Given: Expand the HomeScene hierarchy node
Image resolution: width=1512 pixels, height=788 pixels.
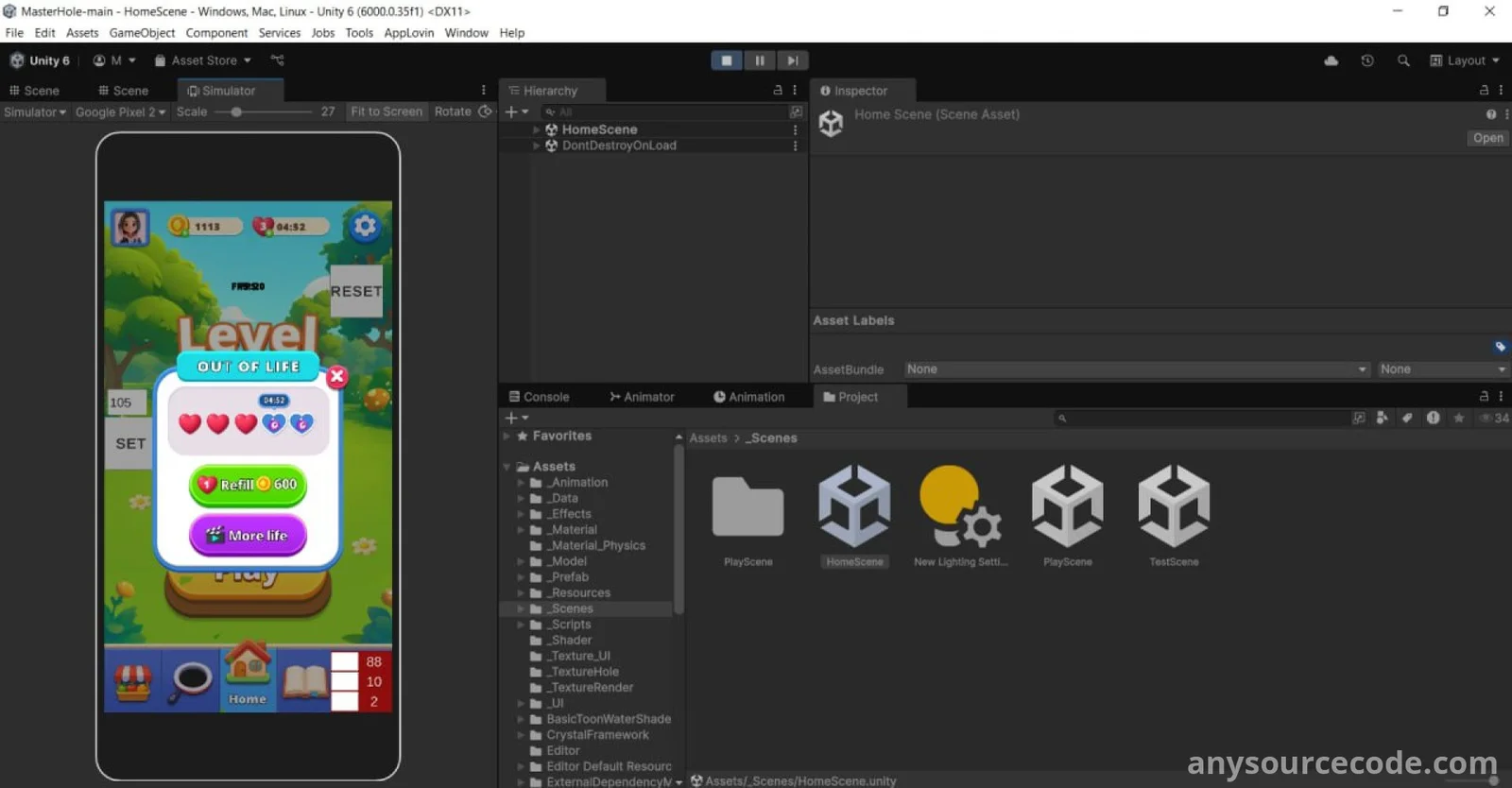Looking at the screenshot, I should 537,129.
